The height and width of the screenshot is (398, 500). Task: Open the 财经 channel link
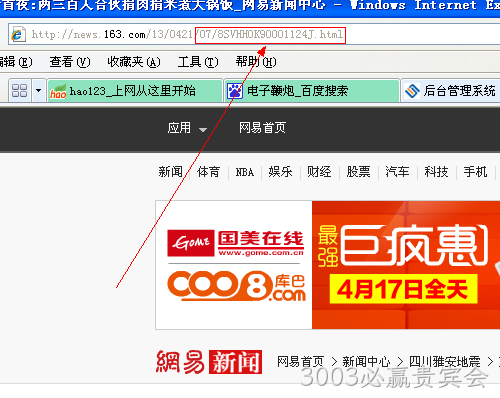coord(319,172)
